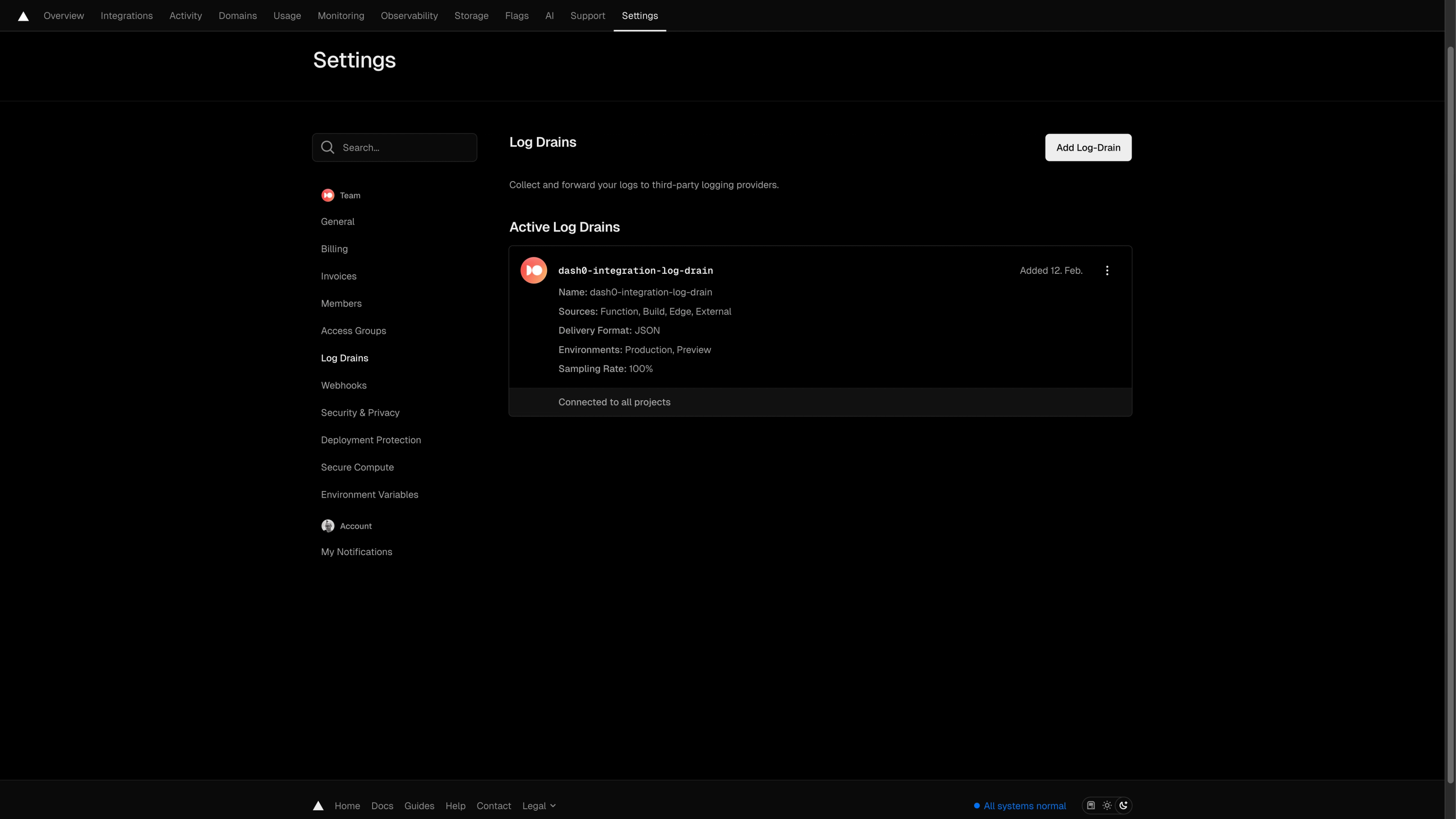Viewport: 1456px width, 819px height.
Task: Open the Observability tab
Action: point(409,16)
